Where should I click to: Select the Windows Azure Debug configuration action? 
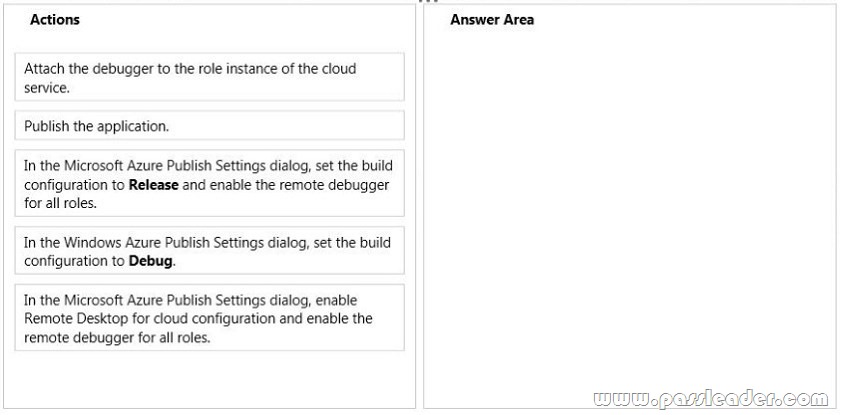coord(209,250)
